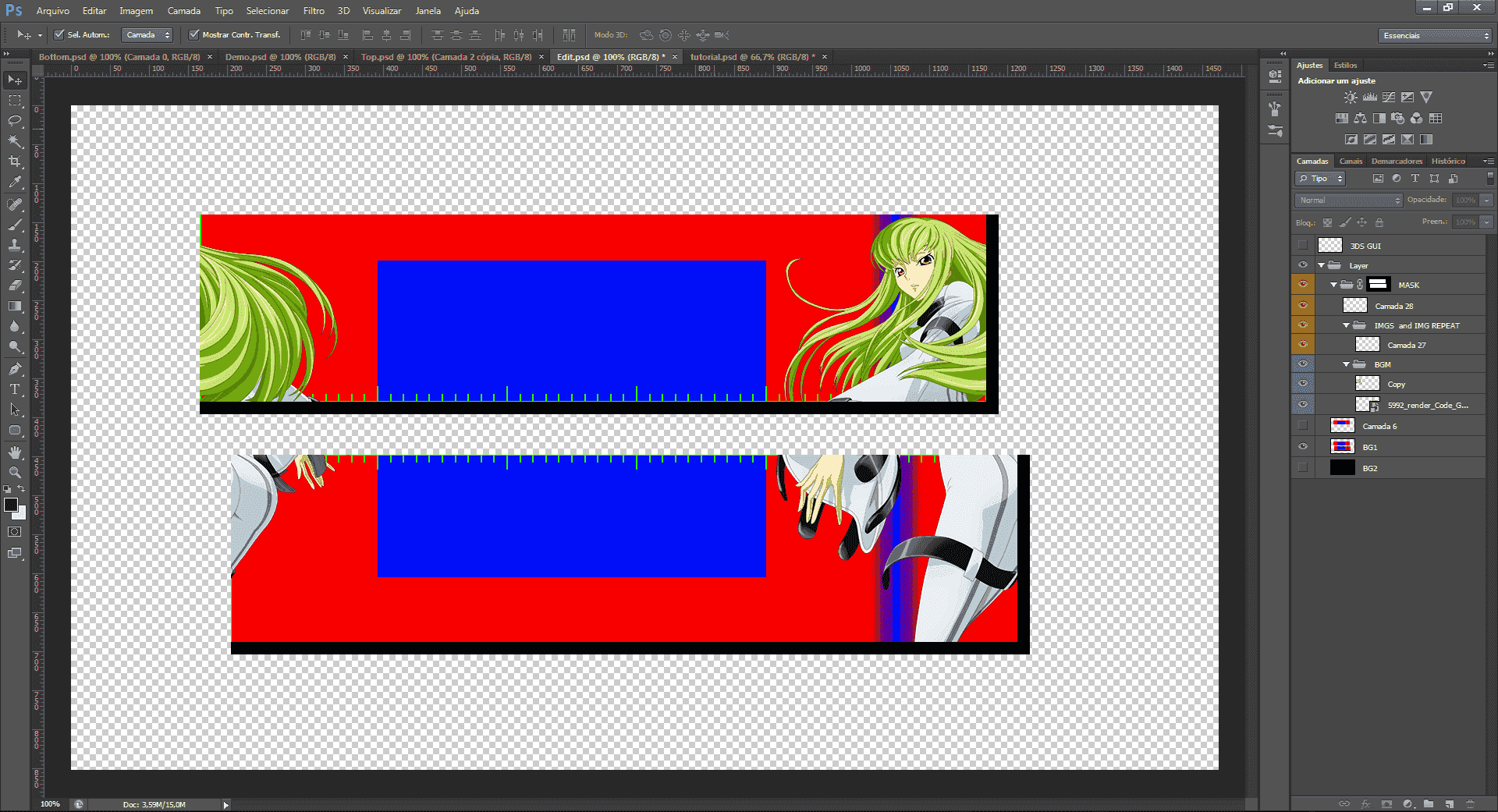Screen dimensions: 1498x812
Task: Select the Move tool
Action: tap(15, 80)
